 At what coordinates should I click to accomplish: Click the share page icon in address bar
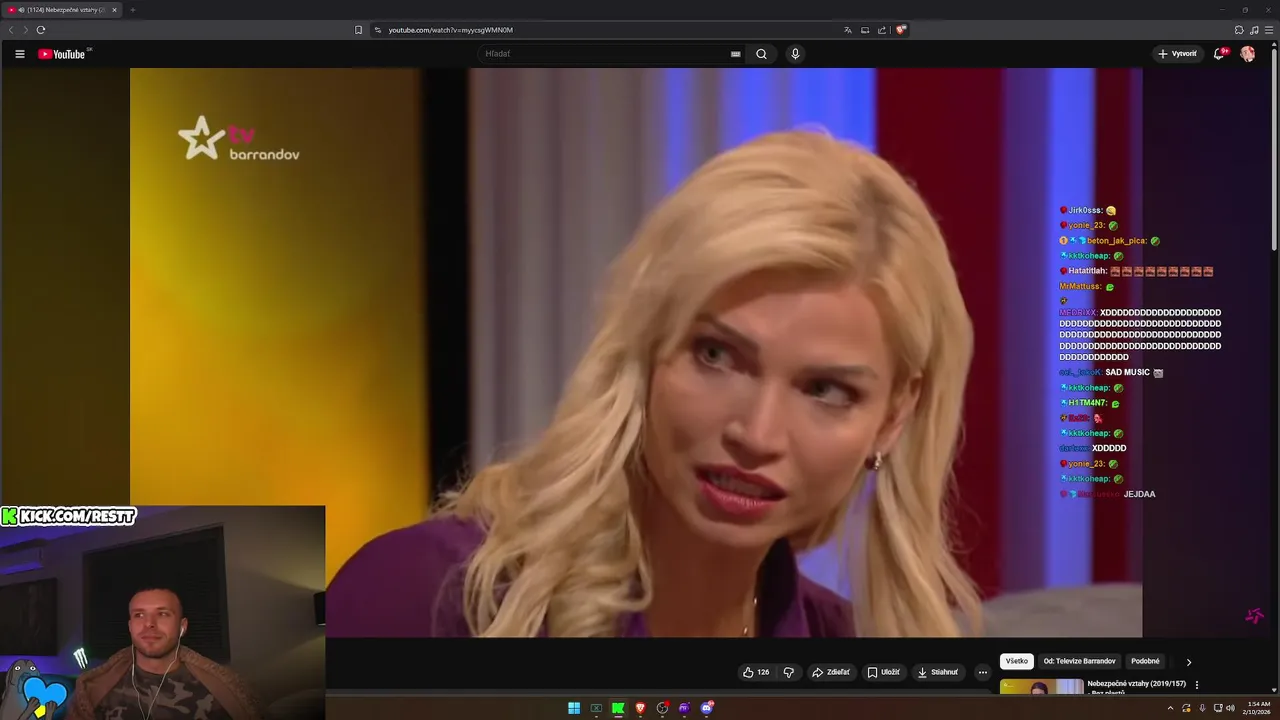pos(882,30)
